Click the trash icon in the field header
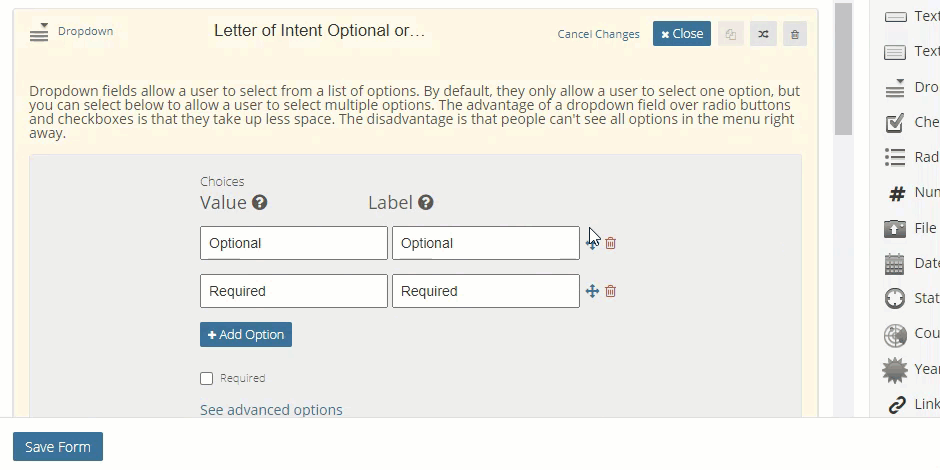The image size is (940, 470). [795, 34]
